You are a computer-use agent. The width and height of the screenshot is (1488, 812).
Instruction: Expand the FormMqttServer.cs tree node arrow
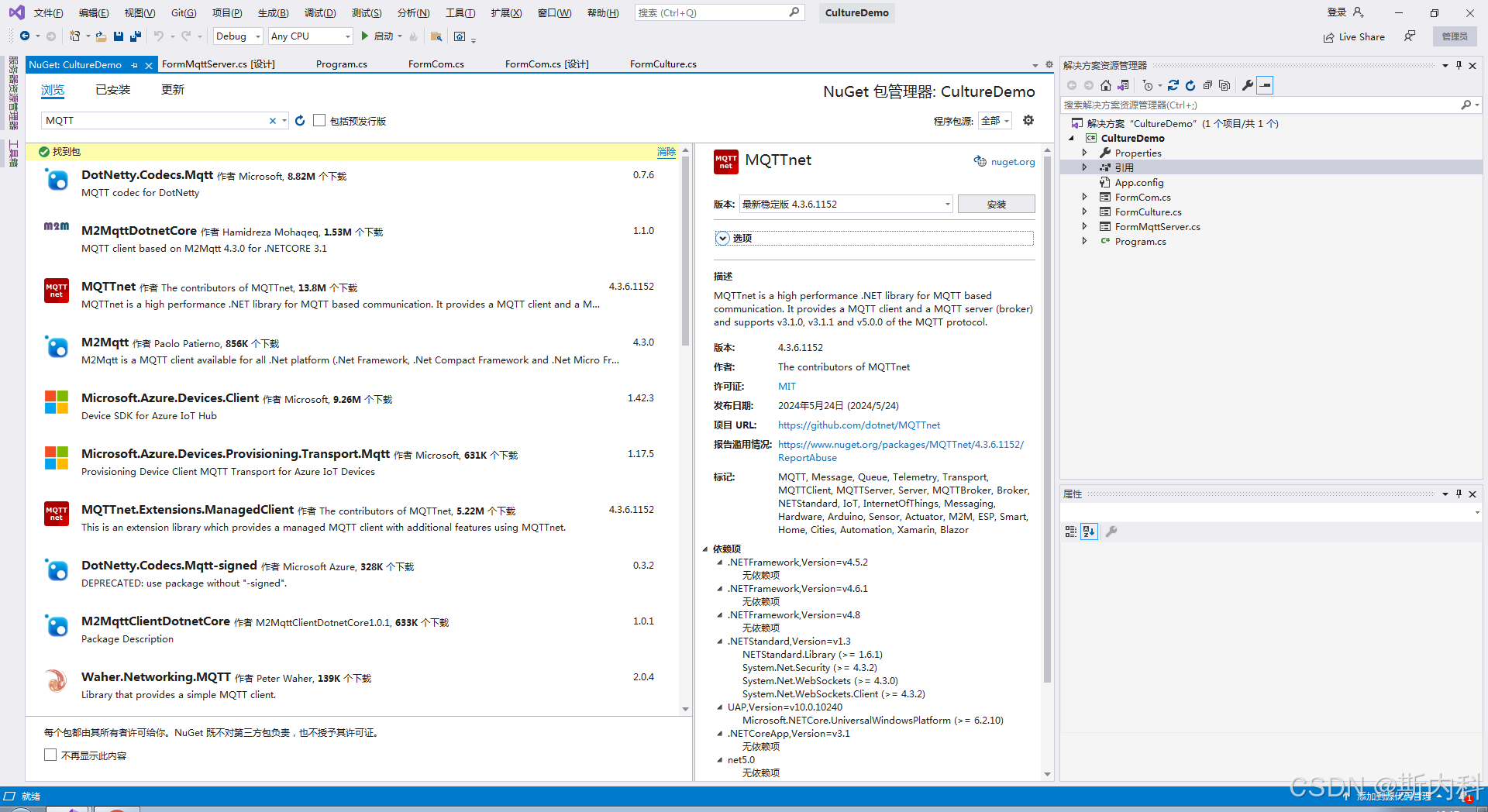(x=1084, y=227)
